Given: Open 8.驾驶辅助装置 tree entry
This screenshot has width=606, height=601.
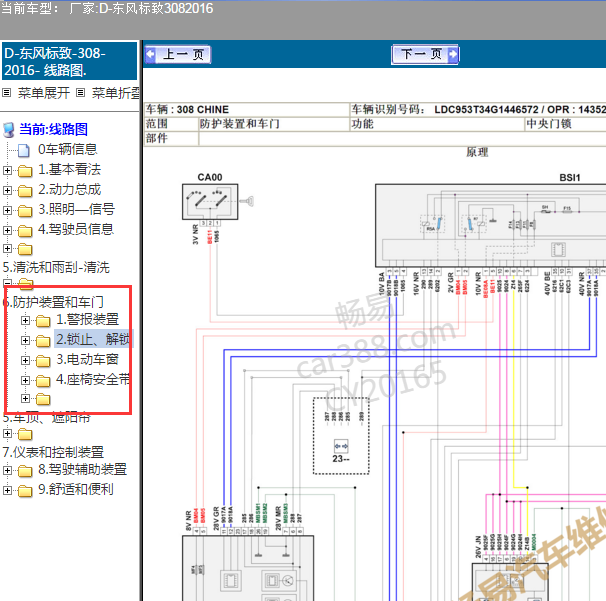Looking at the screenshot, I should 82,469.
